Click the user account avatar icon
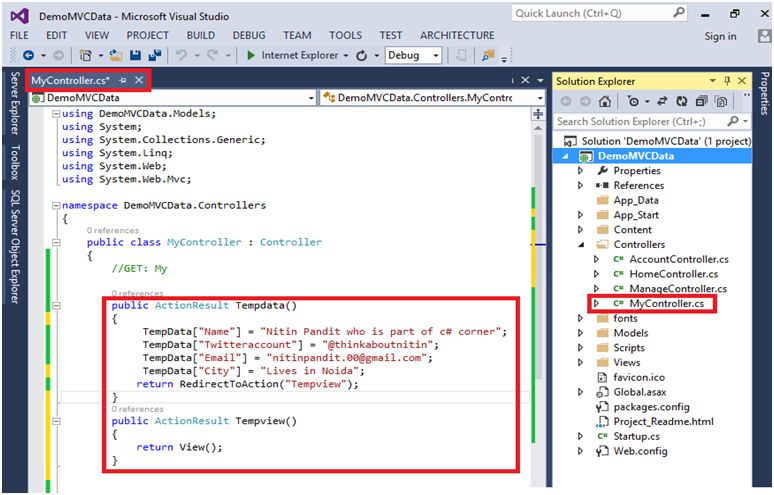This screenshot has height=495, width=774. pyautogui.click(x=765, y=36)
